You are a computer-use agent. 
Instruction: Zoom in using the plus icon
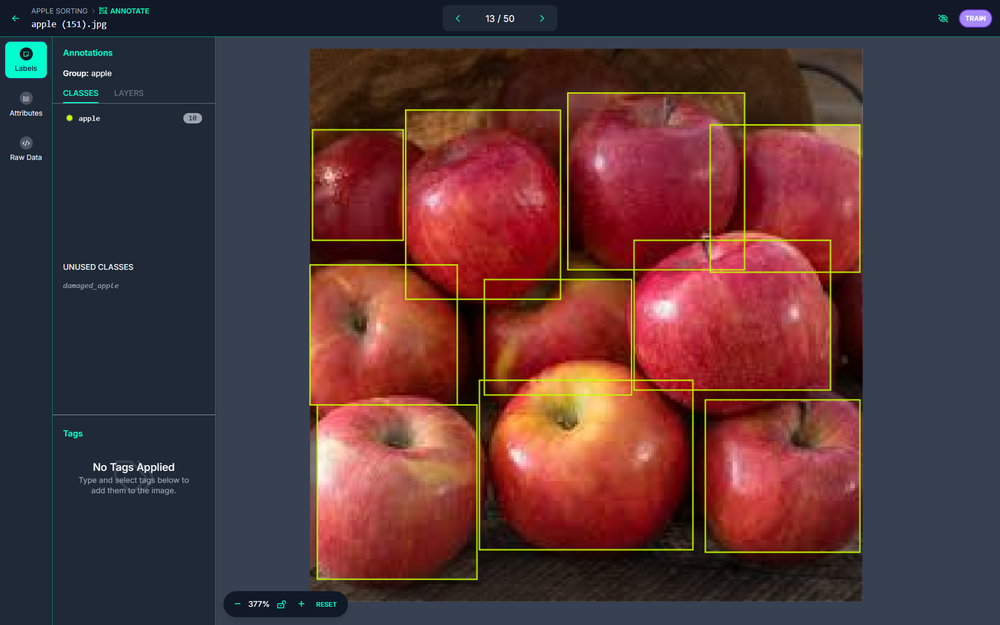pos(300,604)
